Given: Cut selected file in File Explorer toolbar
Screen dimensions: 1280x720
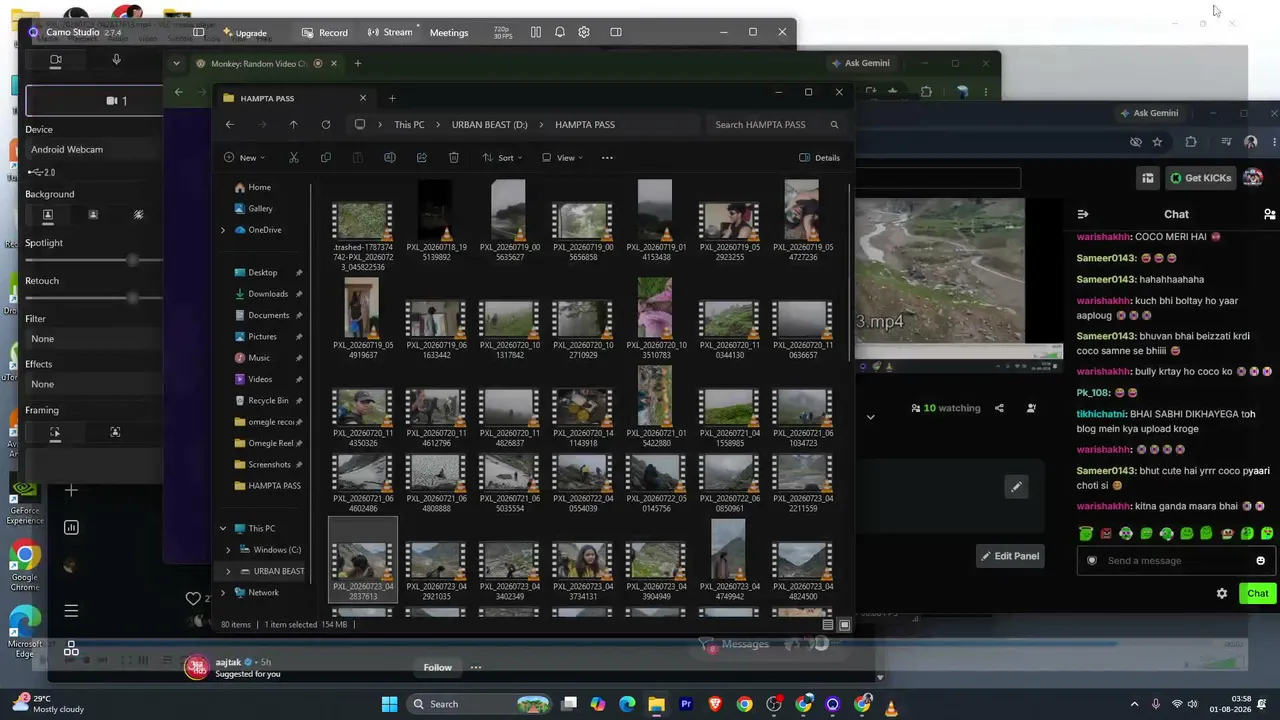Looking at the screenshot, I should (x=293, y=158).
